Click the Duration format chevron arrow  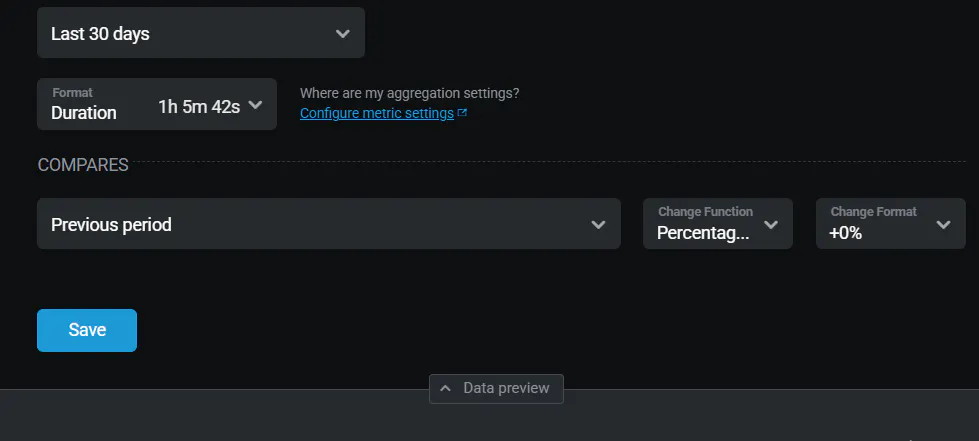[255, 105]
